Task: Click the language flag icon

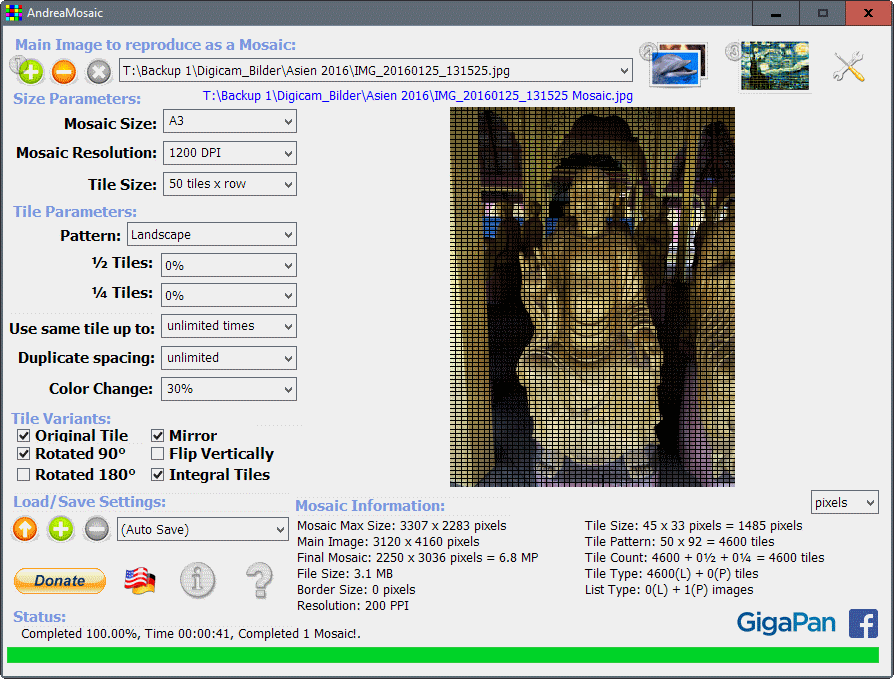Action: click(x=139, y=580)
